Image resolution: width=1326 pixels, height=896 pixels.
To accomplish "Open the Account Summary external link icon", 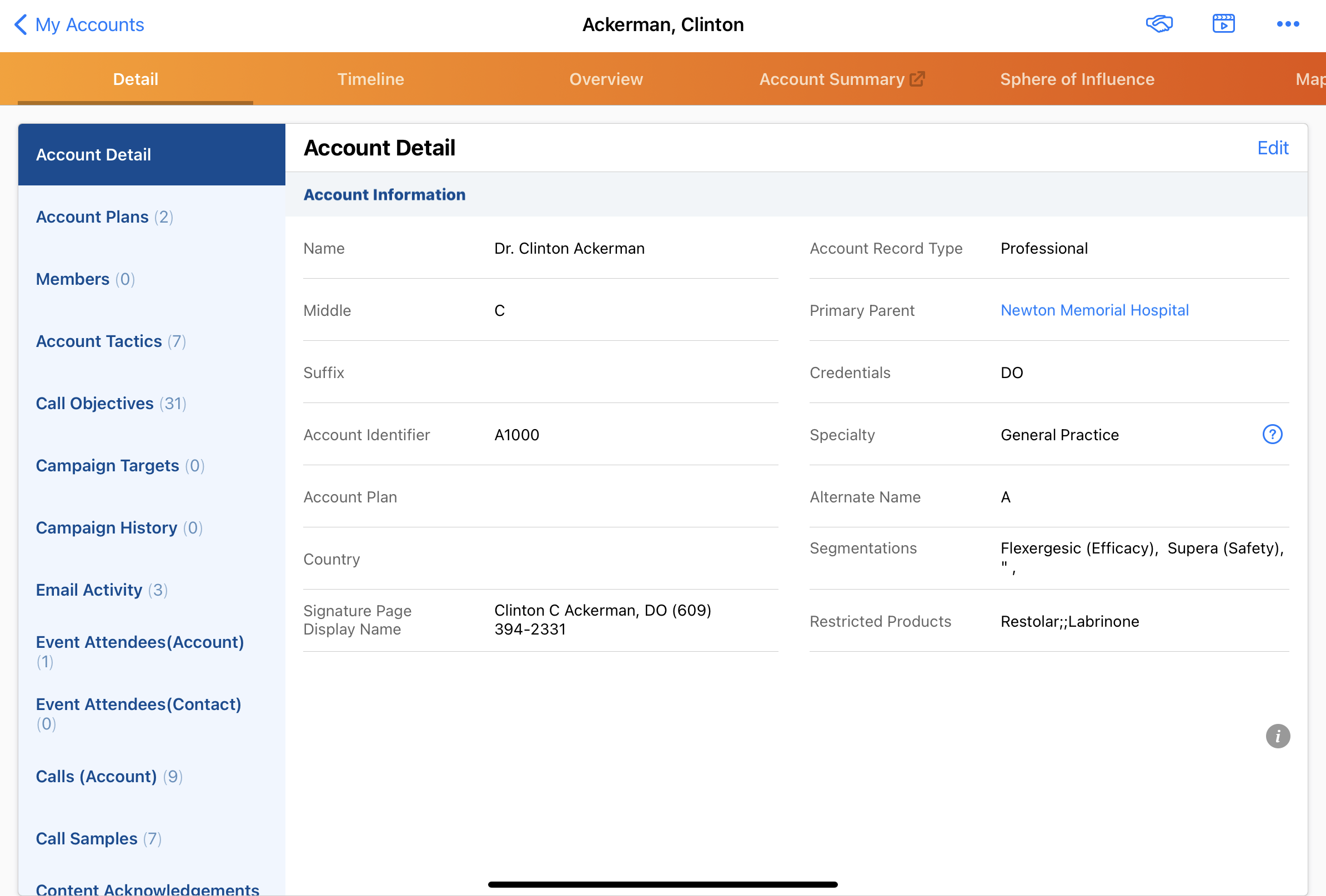I will (x=917, y=79).
